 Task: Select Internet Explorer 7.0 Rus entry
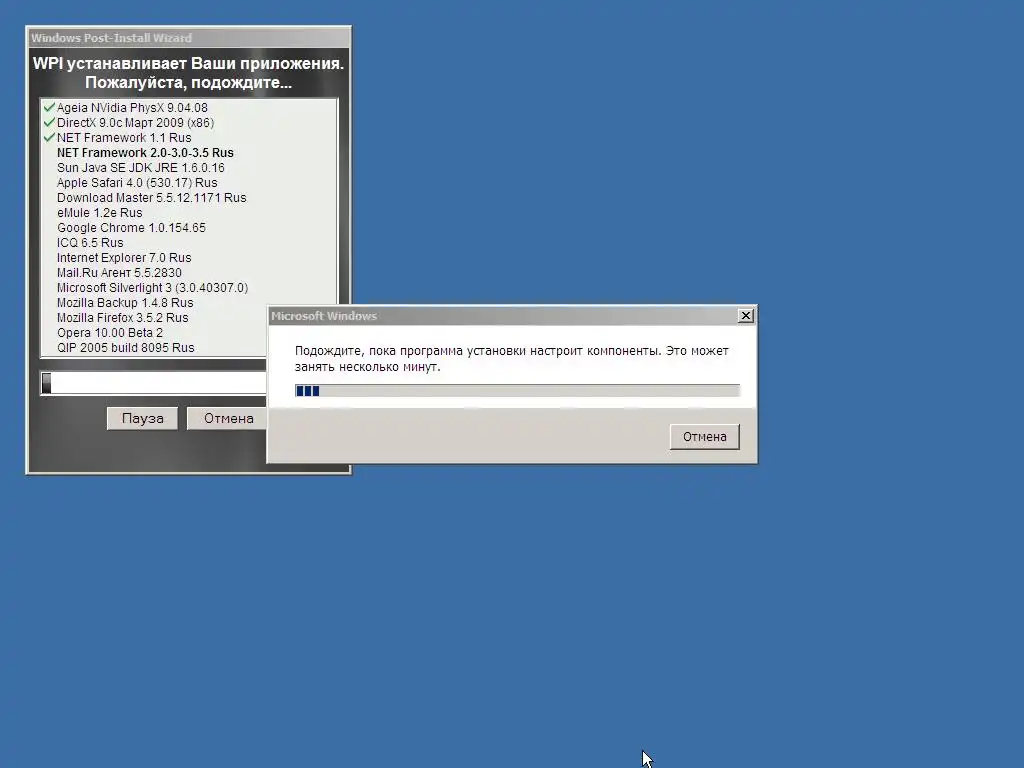pyautogui.click(x=124, y=258)
